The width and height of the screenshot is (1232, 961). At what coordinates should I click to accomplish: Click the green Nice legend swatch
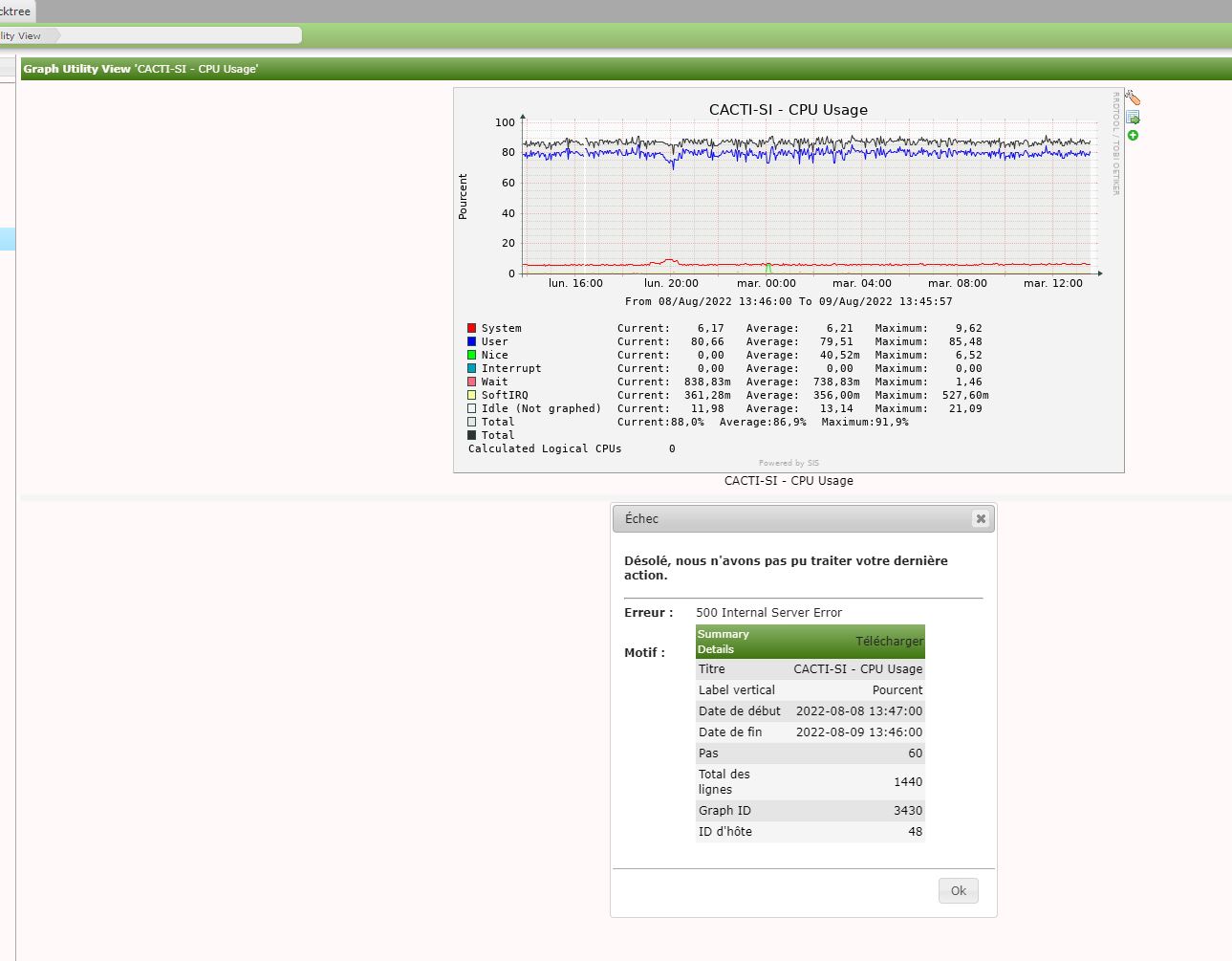tap(471, 355)
